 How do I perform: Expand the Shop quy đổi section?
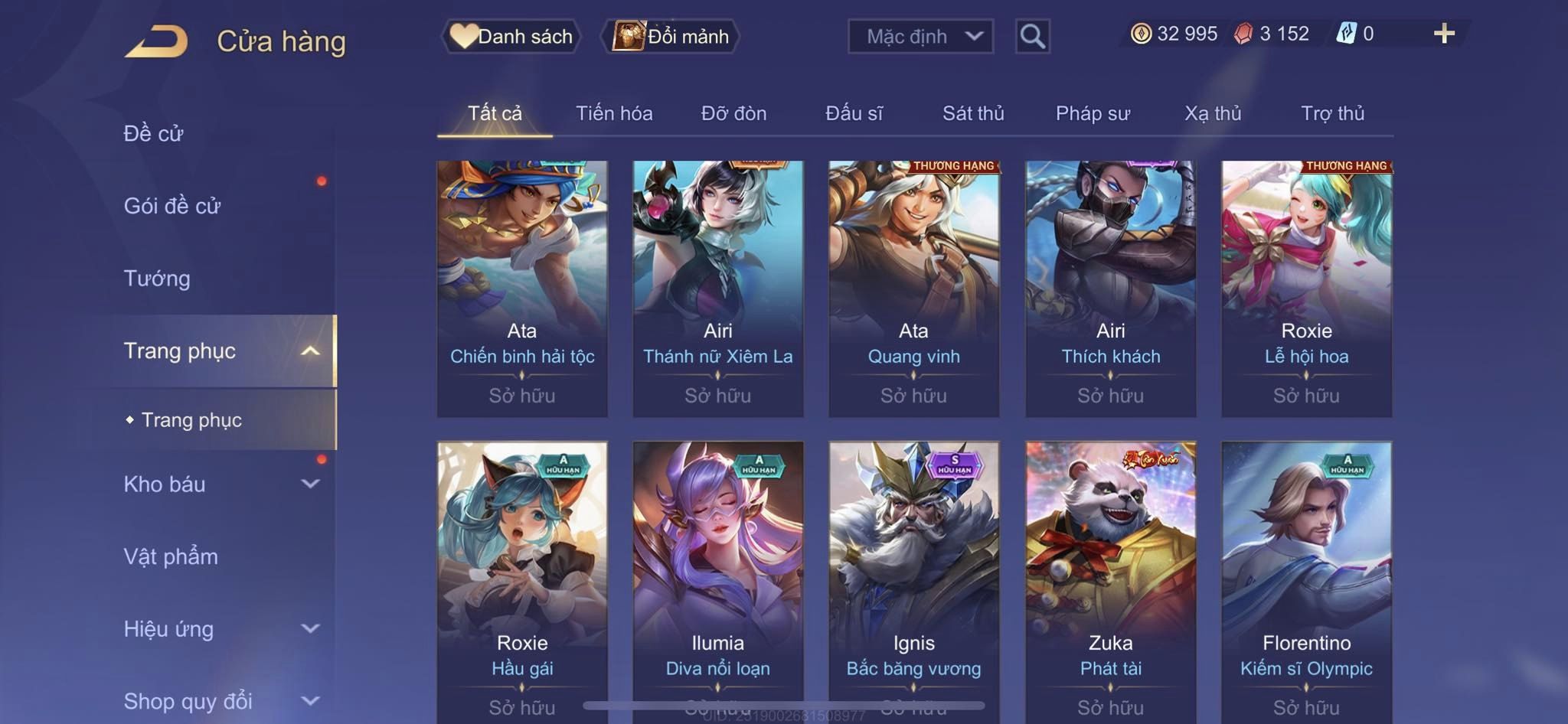click(310, 700)
